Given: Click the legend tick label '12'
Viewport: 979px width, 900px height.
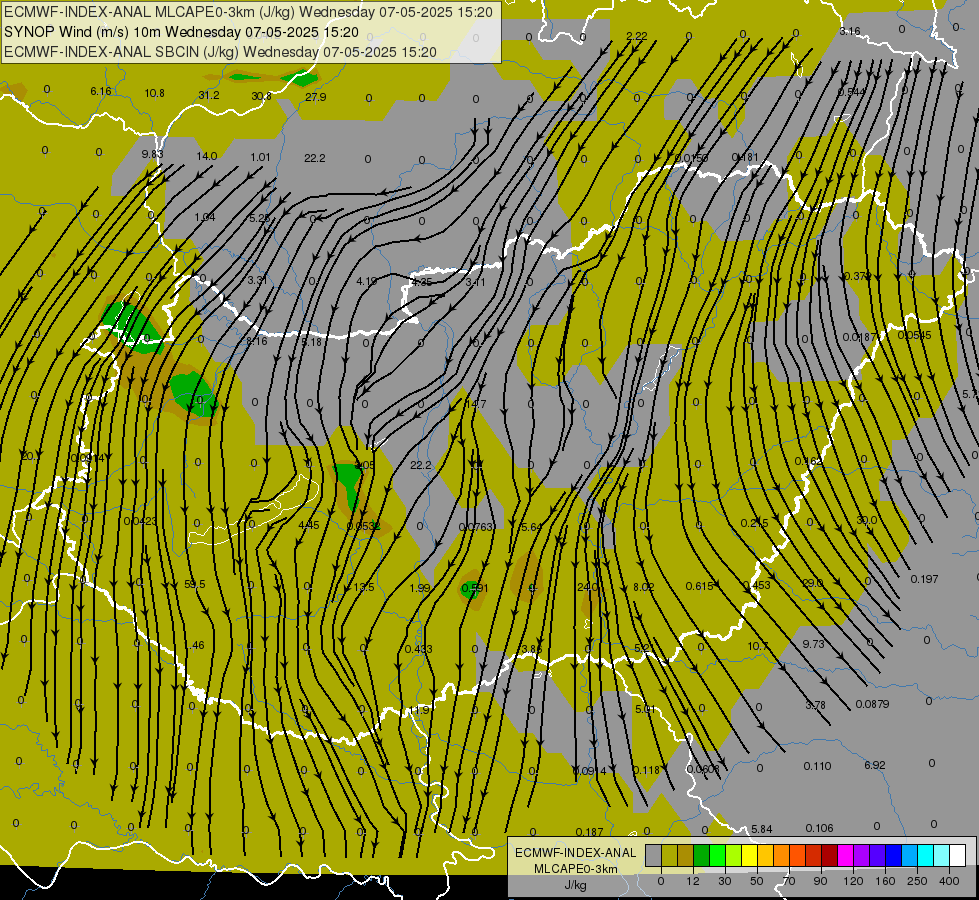Looking at the screenshot, I should 692,881.
